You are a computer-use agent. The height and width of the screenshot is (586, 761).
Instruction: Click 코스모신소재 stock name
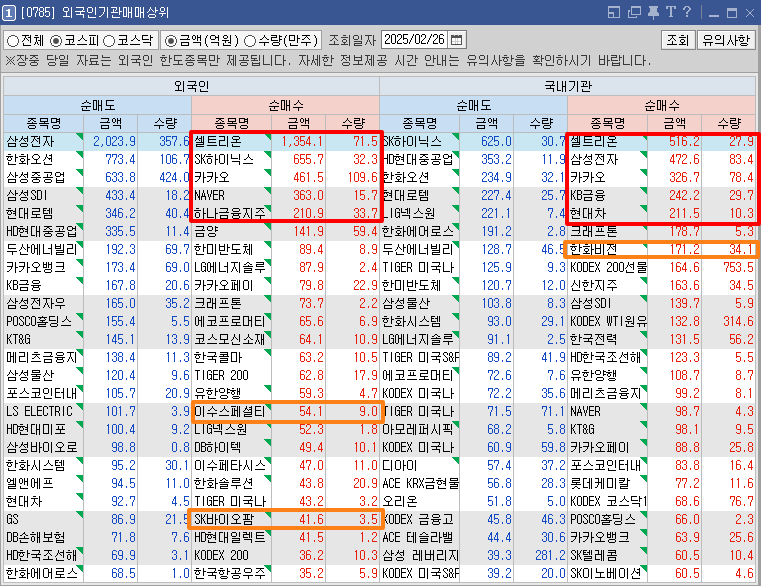point(230,339)
